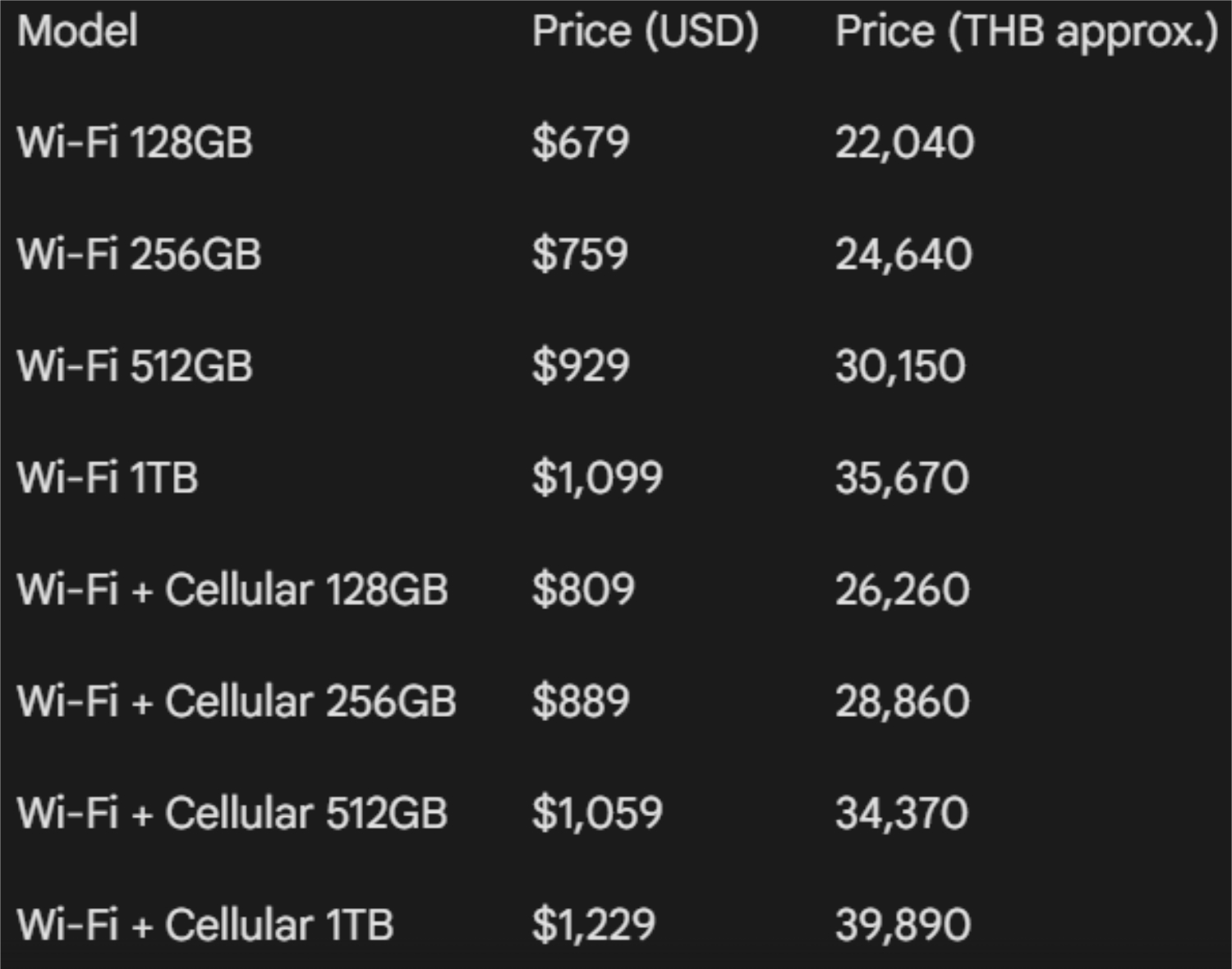Screen dimensions: 1232x969
Task: Click the 34,370 THB price
Action: 902,813
